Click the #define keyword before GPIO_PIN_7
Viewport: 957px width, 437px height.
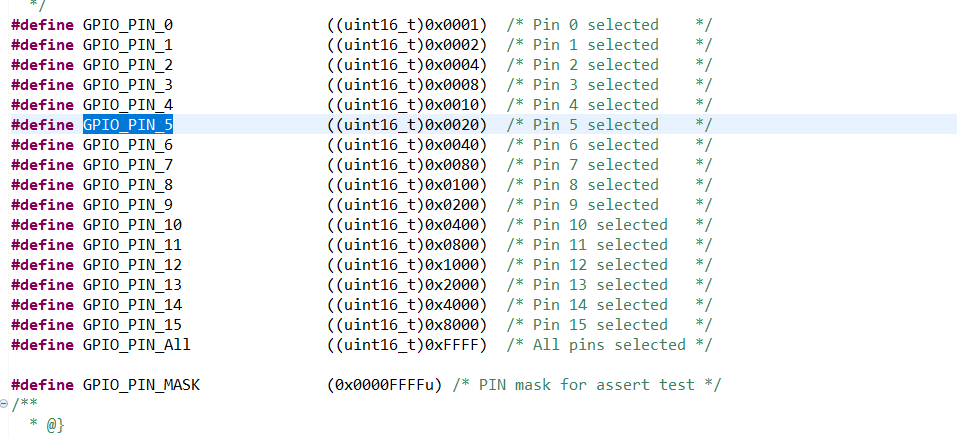click(x=42, y=165)
